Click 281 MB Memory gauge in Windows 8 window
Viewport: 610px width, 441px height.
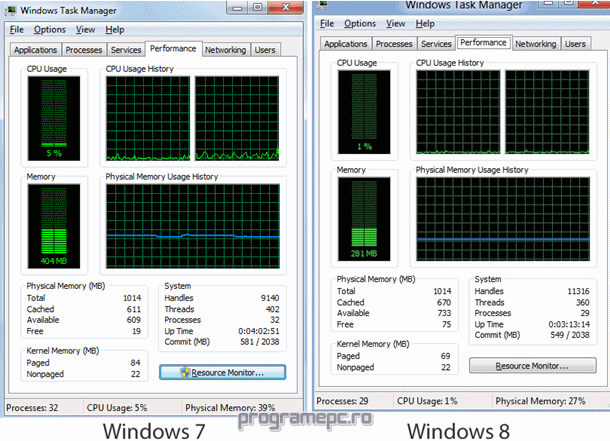coord(364,219)
